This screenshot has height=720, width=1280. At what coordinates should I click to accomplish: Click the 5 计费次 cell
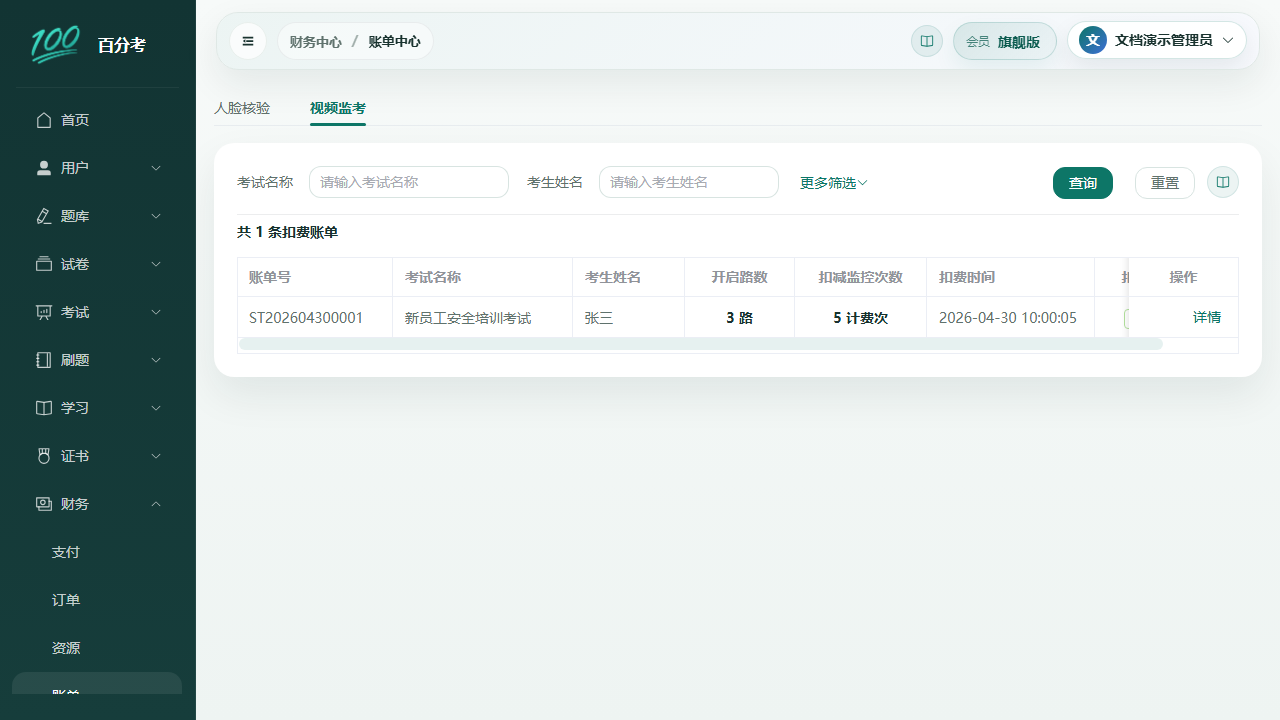point(860,318)
